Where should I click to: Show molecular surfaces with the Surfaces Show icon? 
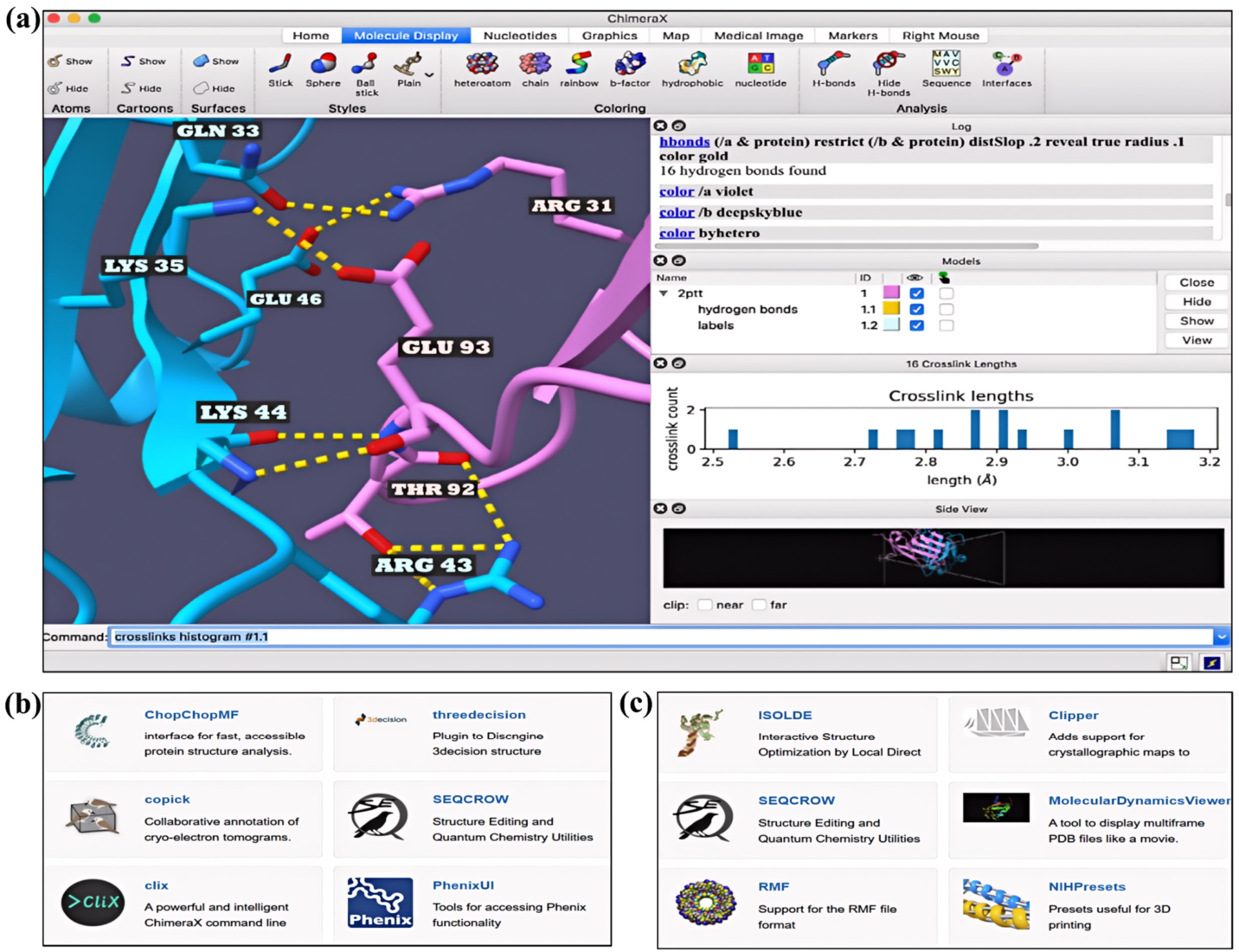(201, 61)
